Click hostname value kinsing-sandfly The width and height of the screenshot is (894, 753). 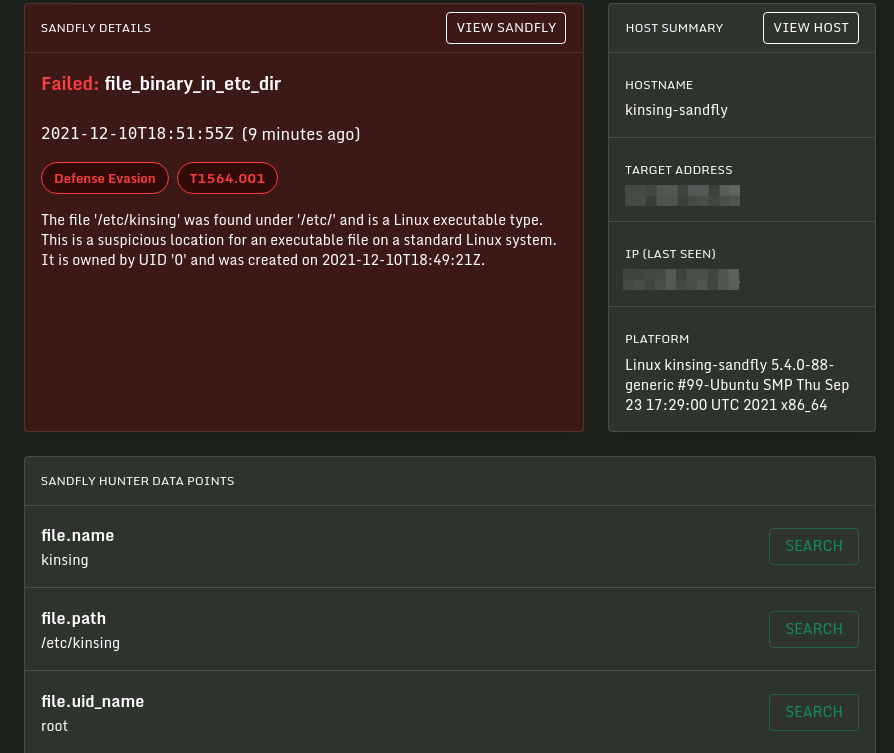click(676, 110)
